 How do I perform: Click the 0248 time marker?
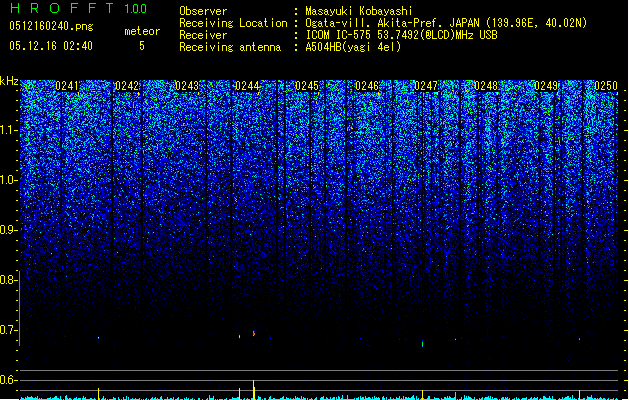click(486, 86)
